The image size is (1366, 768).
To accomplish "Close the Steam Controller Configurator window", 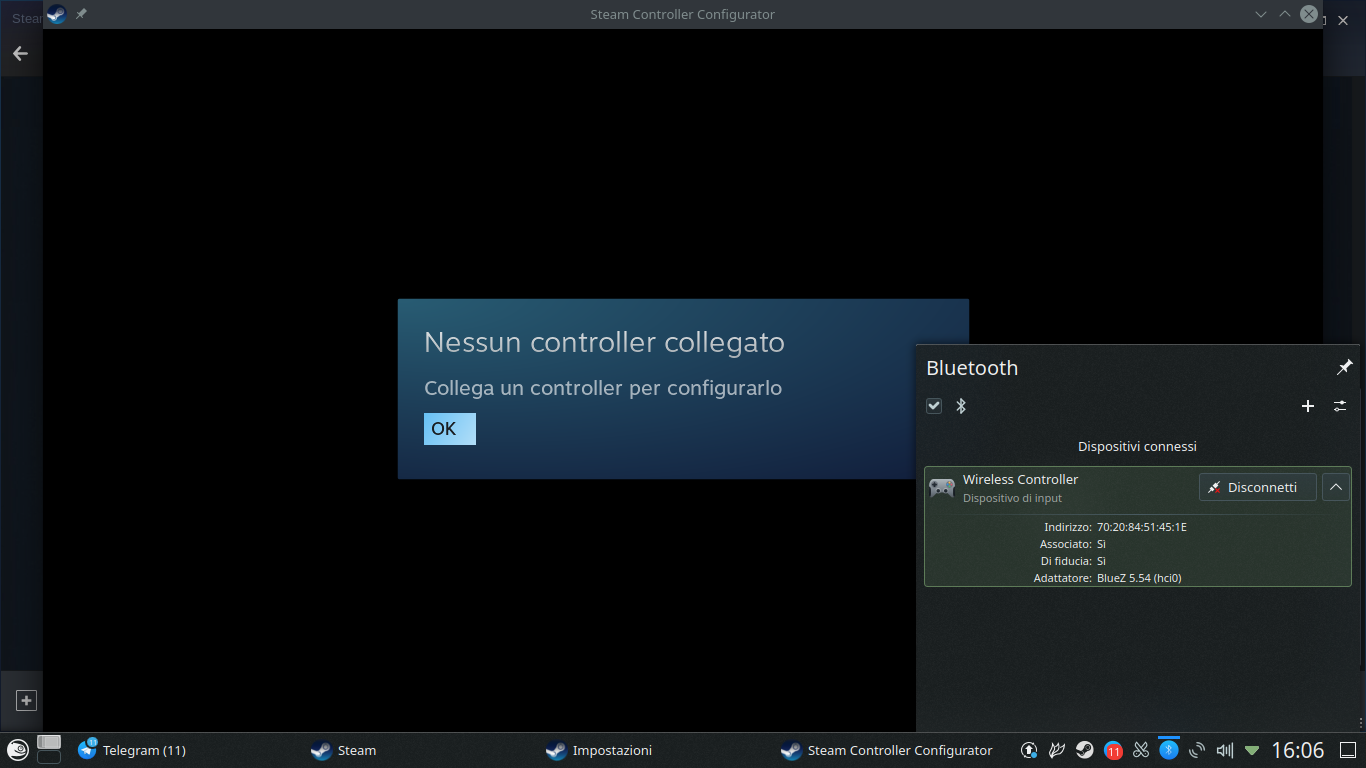I will click(x=1309, y=14).
